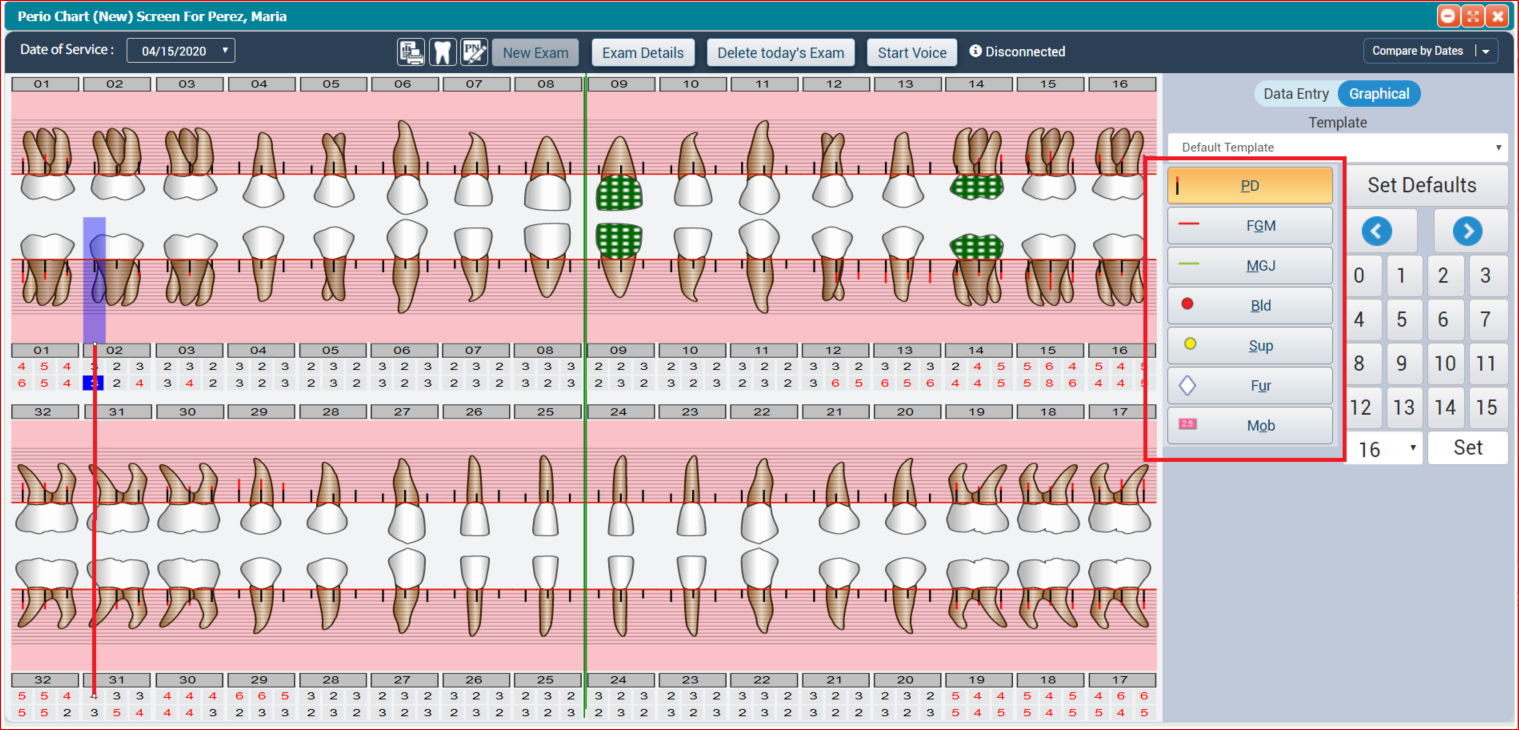Open the 16 value dropdown beside Set

tap(1385, 449)
